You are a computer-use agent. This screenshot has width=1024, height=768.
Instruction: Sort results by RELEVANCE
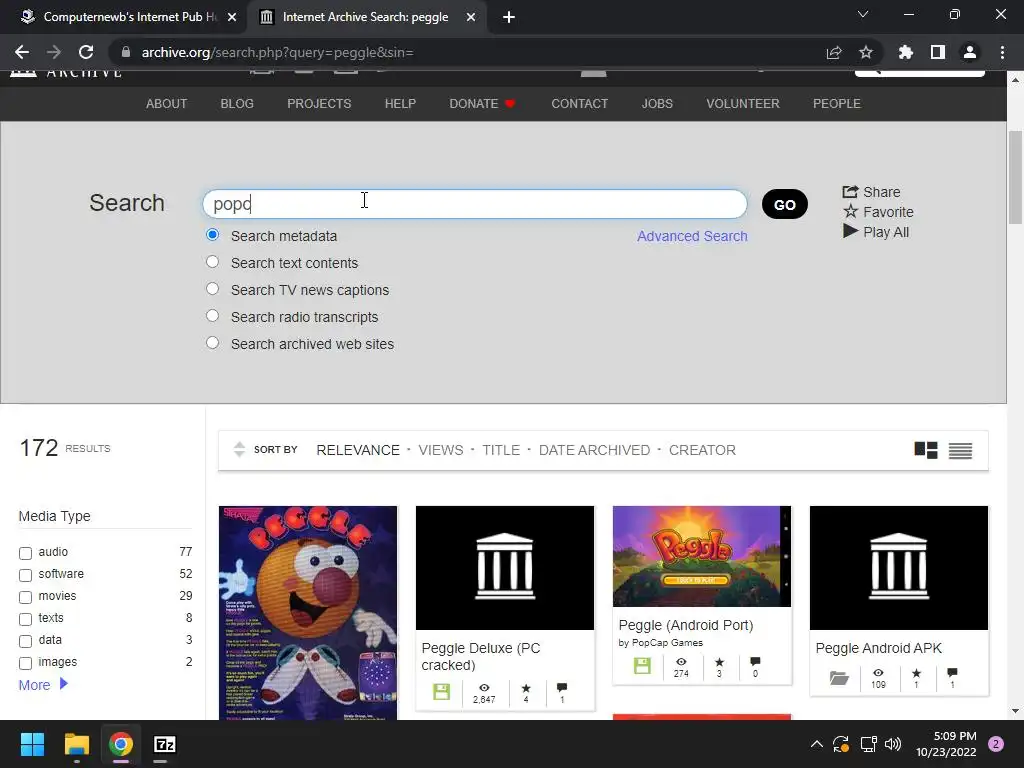click(x=358, y=450)
